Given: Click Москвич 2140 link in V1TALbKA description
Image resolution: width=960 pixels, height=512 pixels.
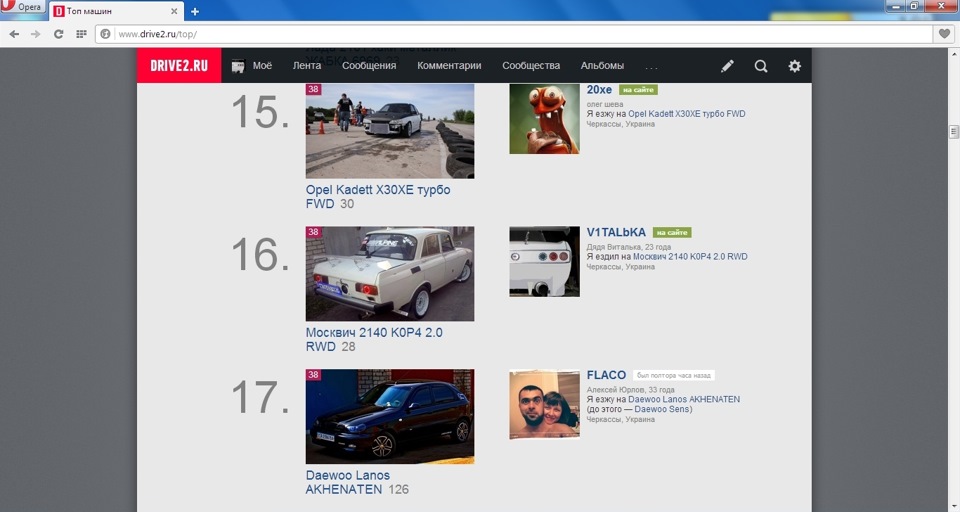Looking at the screenshot, I should click(690, 257).
